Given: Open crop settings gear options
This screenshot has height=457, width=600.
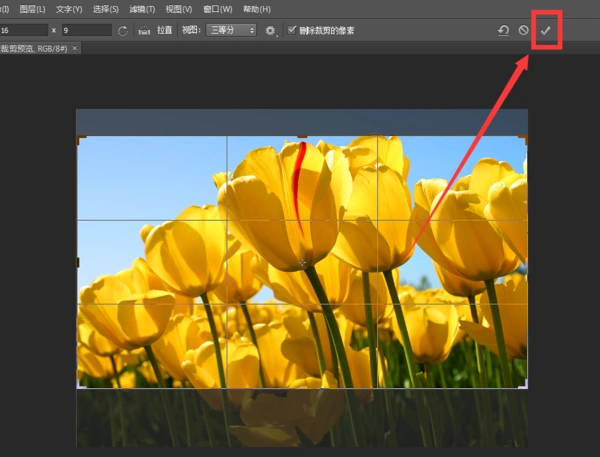Looking at the screenshot, I should (x=270, y=31).
